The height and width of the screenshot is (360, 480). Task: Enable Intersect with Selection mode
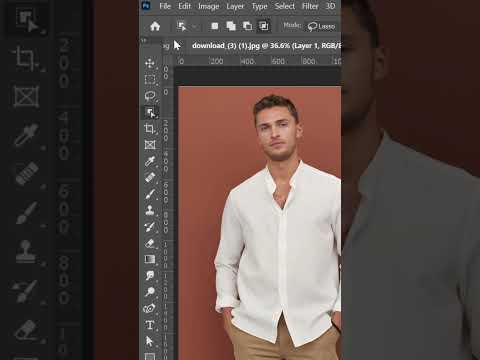coord(264,26)
